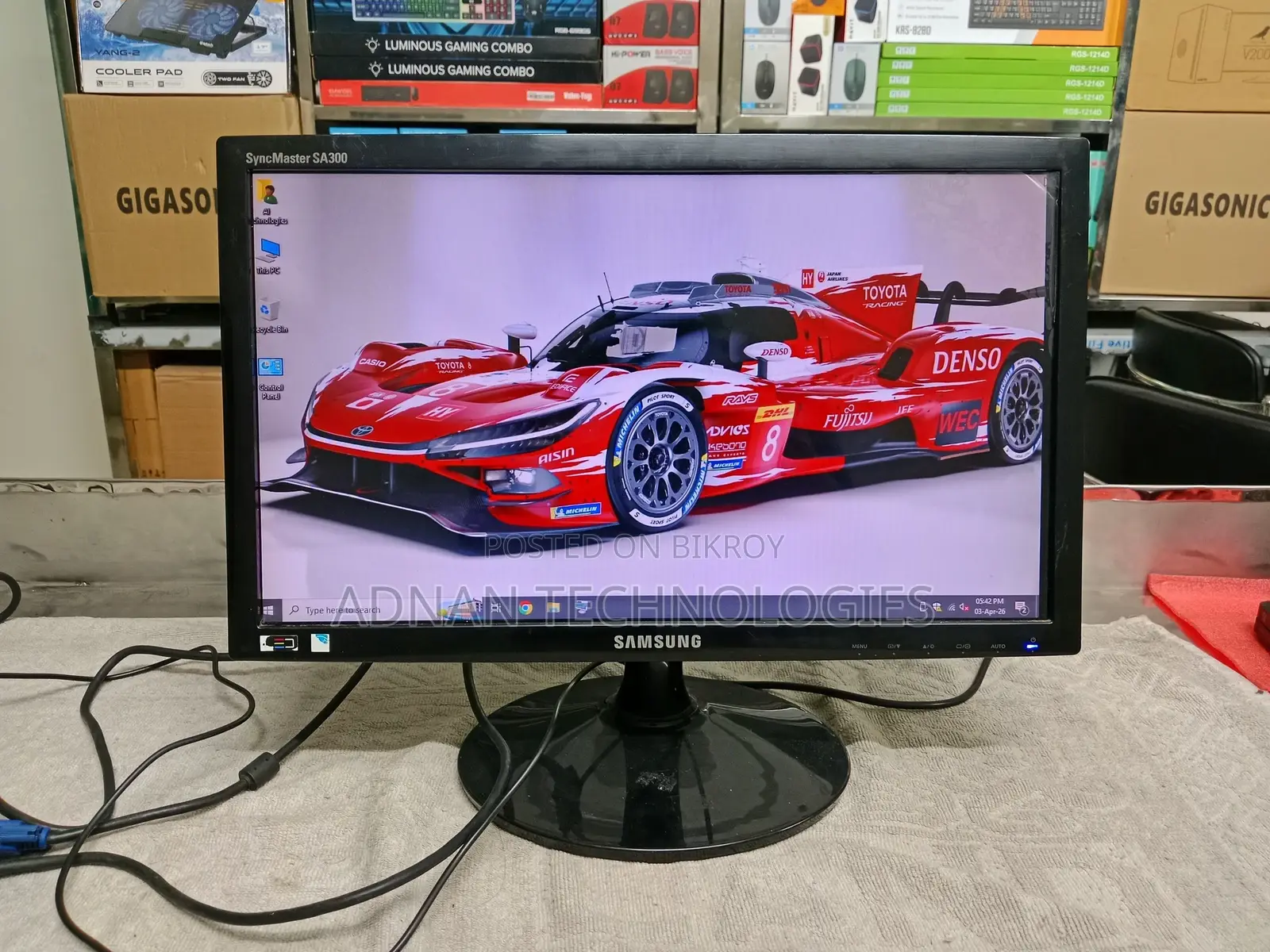This screenshot has width=1270, height=952.
Task: Open the computer-monitor app pinned after File Explorer
Action: click(582, 608)
